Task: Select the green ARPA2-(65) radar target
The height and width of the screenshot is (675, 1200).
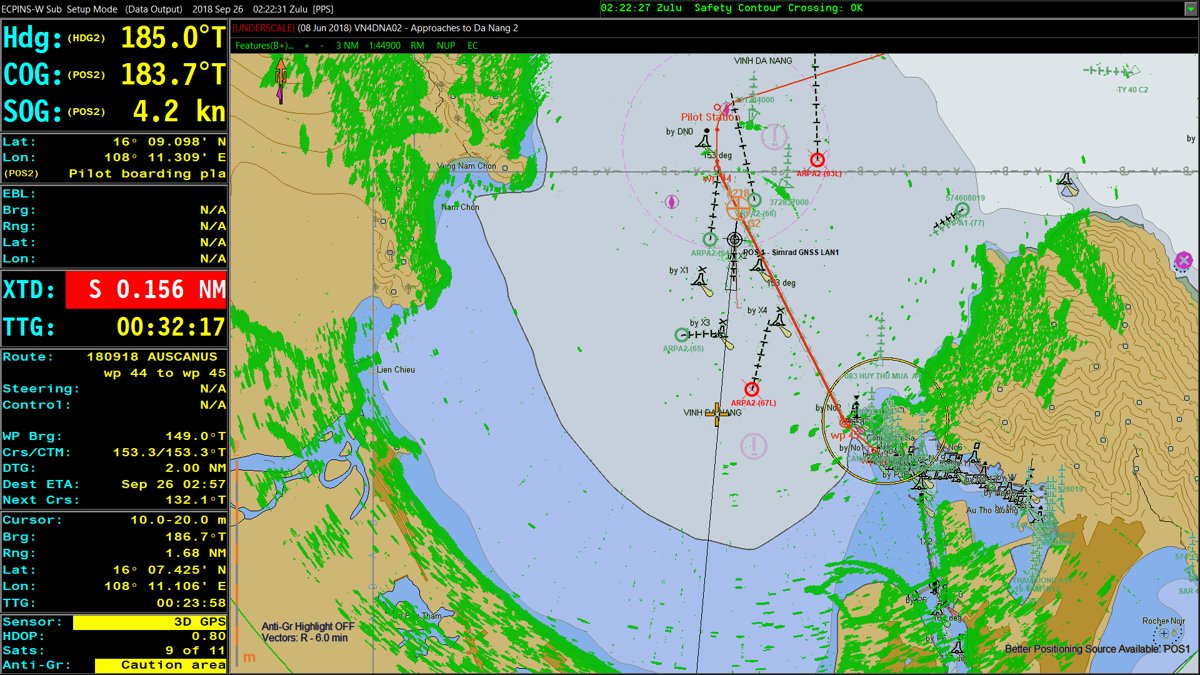Action: (682, 335)
